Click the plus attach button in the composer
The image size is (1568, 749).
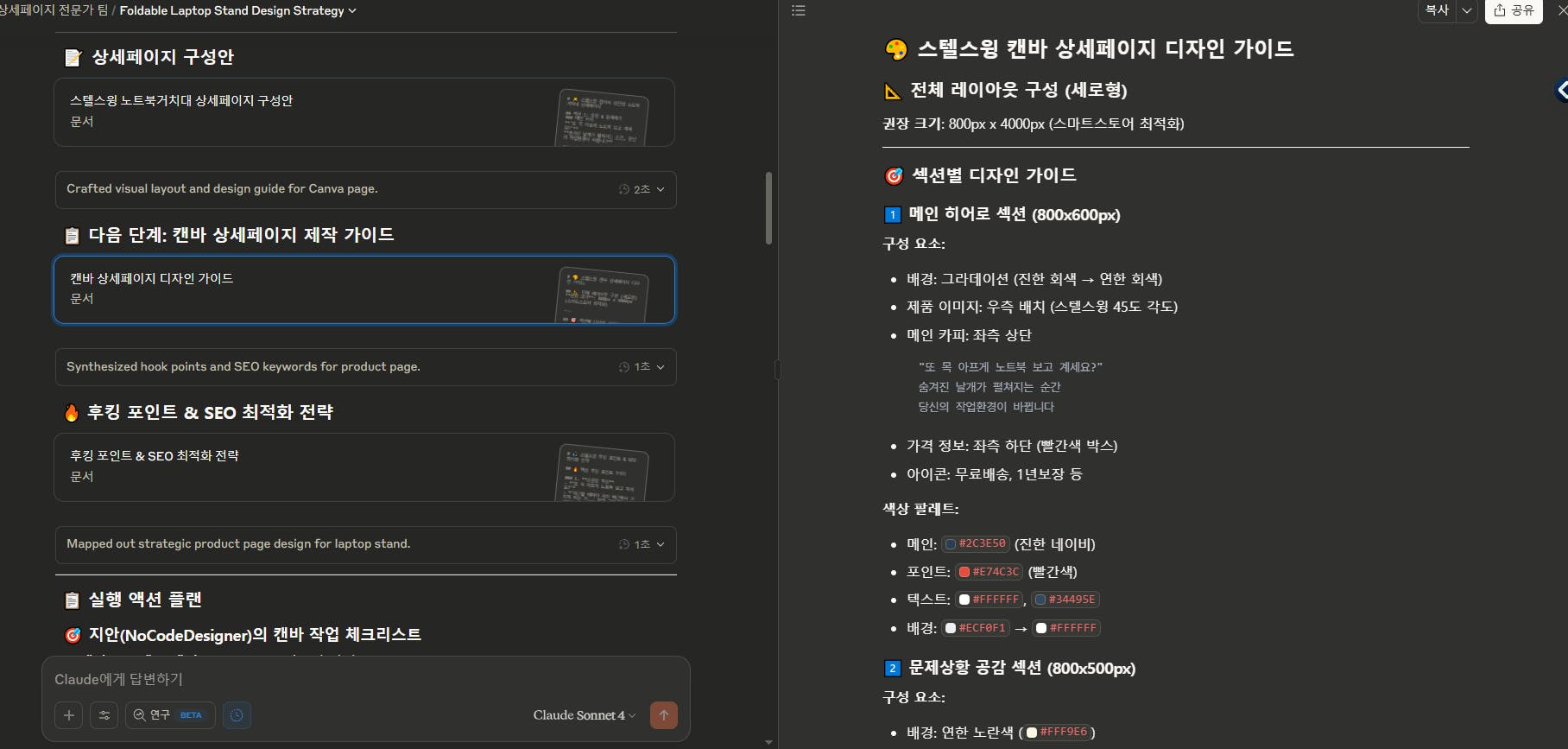click(69, 715)
